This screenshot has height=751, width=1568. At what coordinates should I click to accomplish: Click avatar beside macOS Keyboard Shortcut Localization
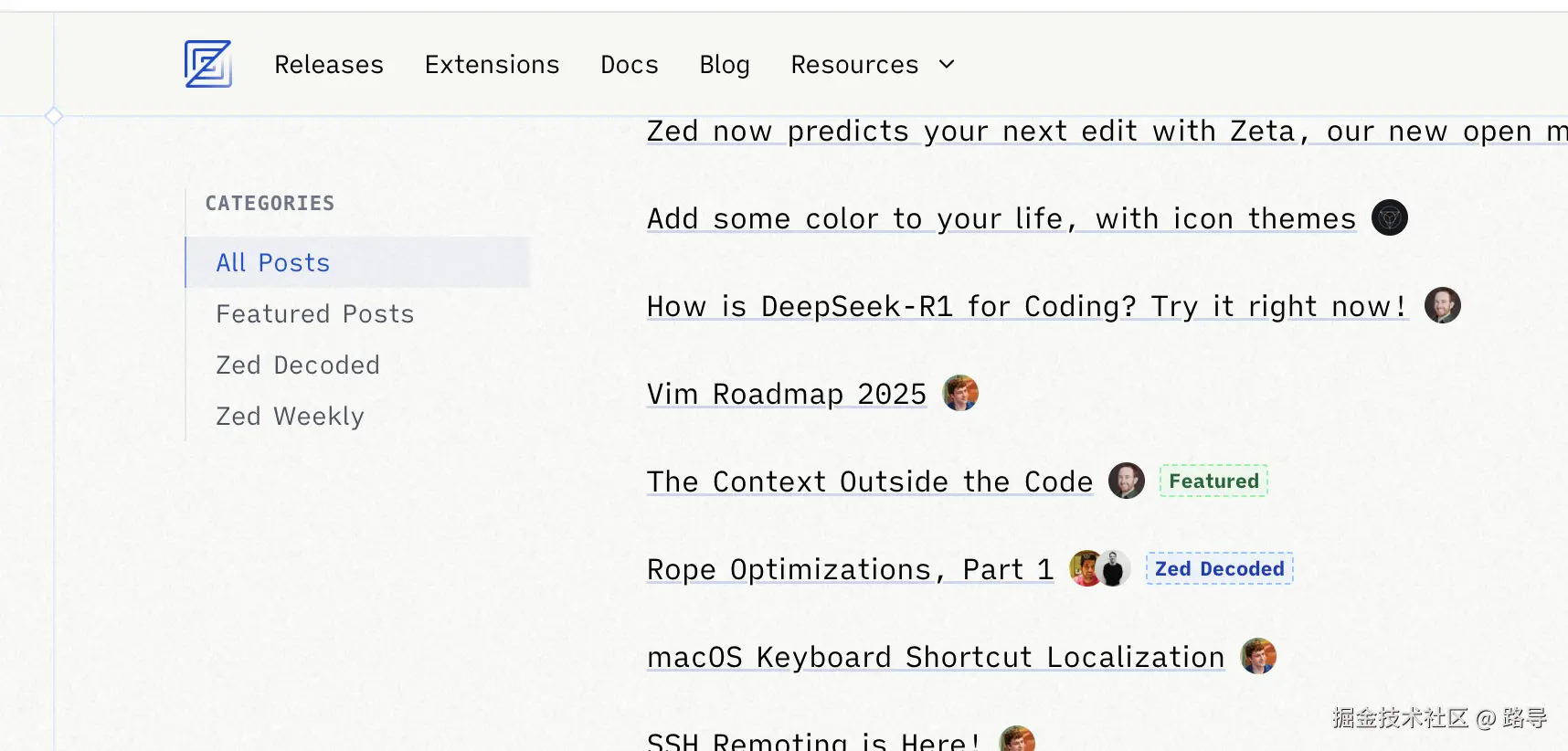[1257, 656]
